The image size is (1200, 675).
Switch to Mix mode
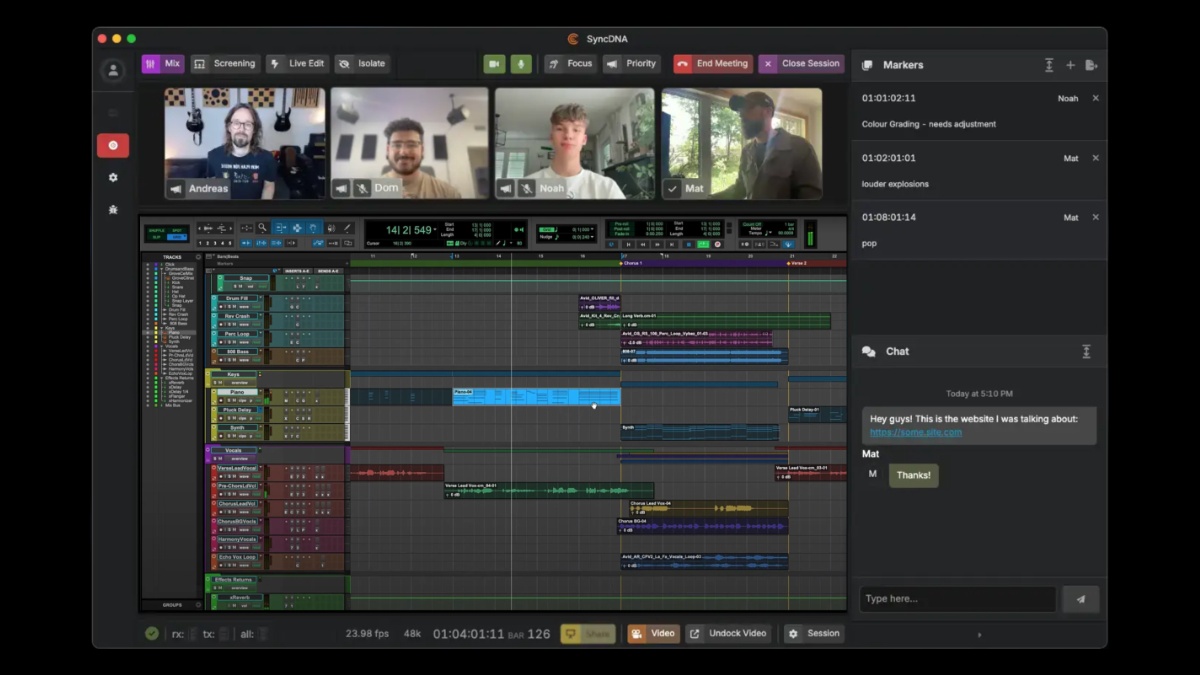tap(163, 63)
